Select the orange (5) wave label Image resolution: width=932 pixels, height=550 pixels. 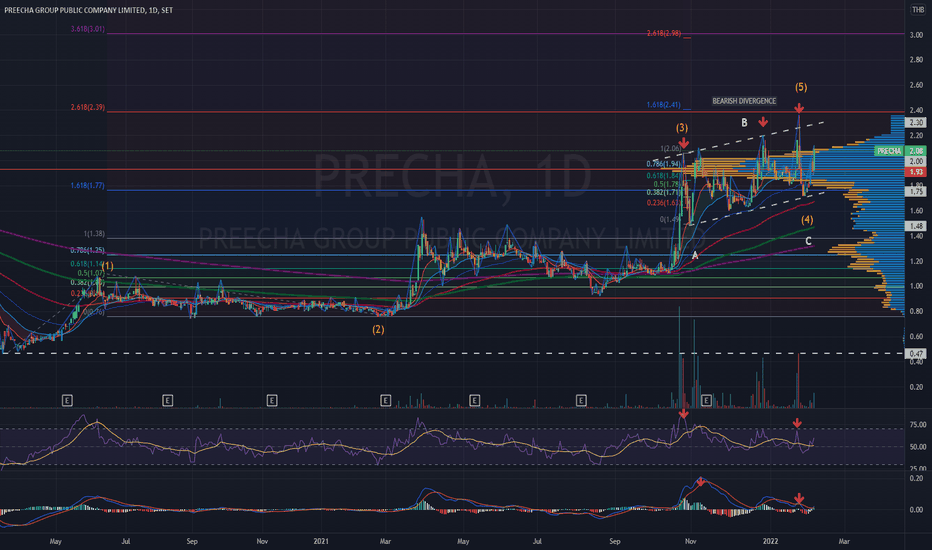[801, 87]
